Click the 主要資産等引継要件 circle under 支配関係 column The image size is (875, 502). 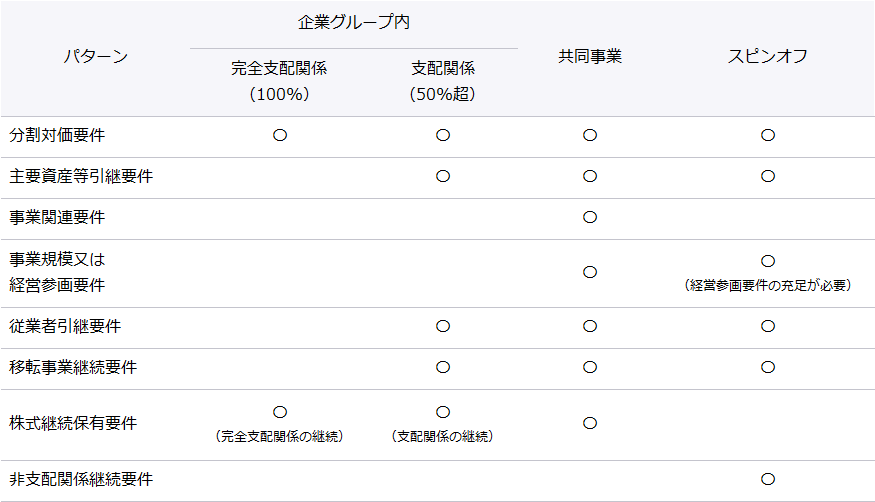443,176
